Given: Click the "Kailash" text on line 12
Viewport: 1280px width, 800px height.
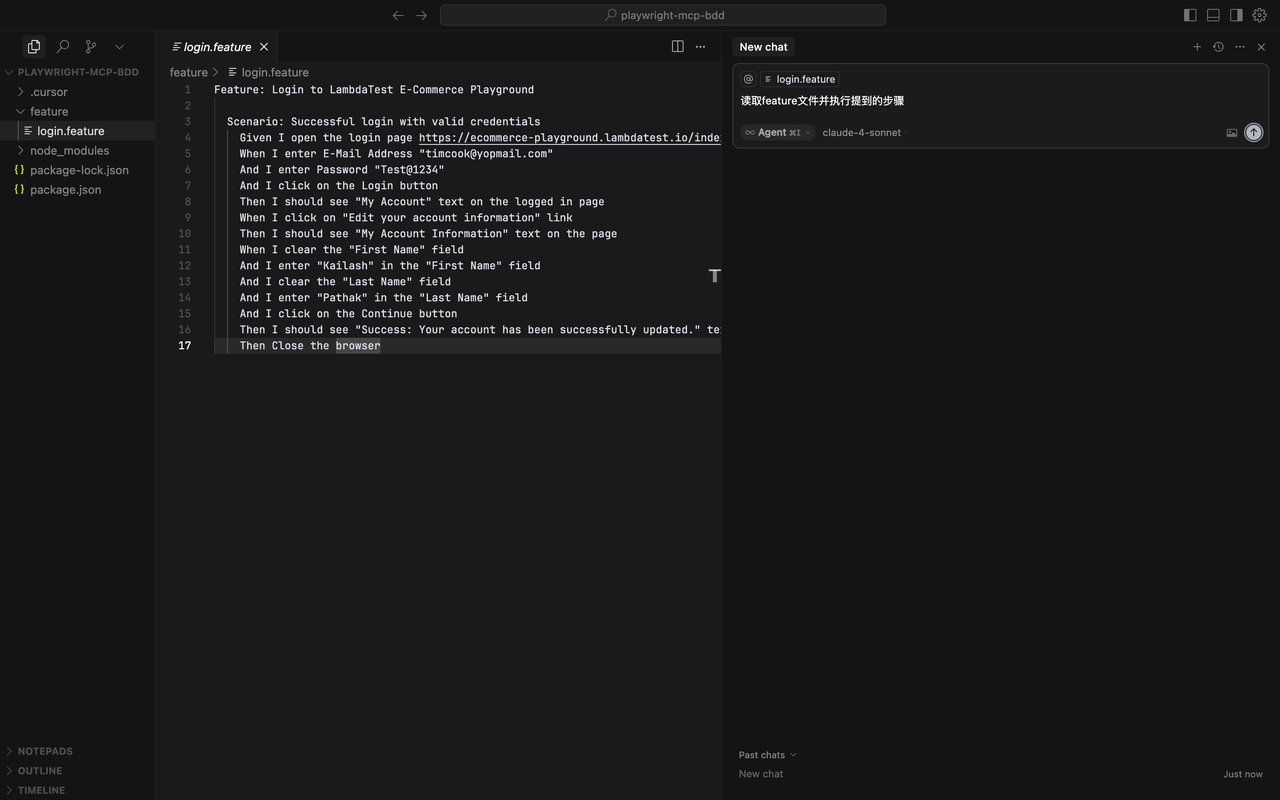Looking at the screenshot, I should 345,266.
